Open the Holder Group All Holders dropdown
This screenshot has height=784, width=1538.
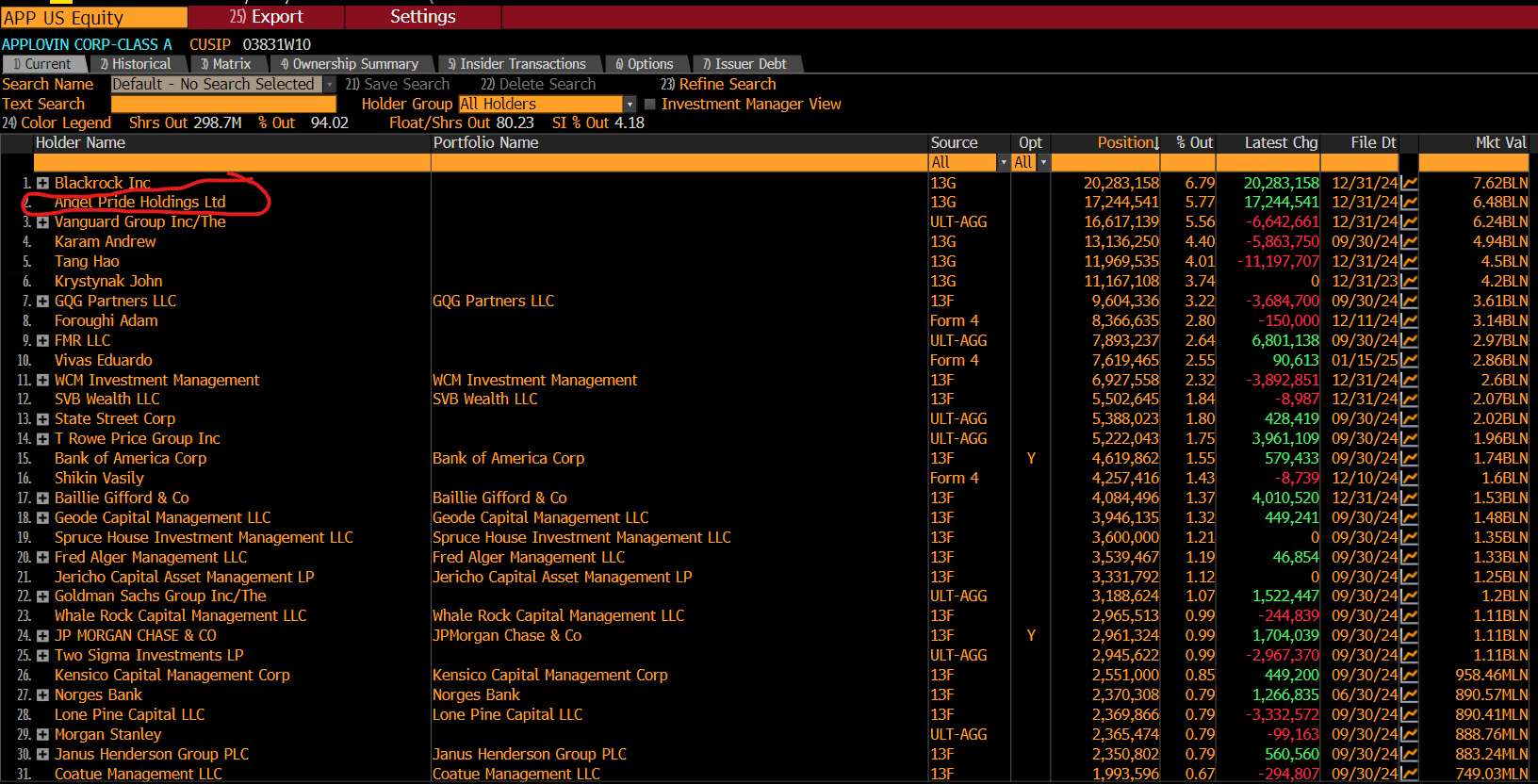coord(630,105)
